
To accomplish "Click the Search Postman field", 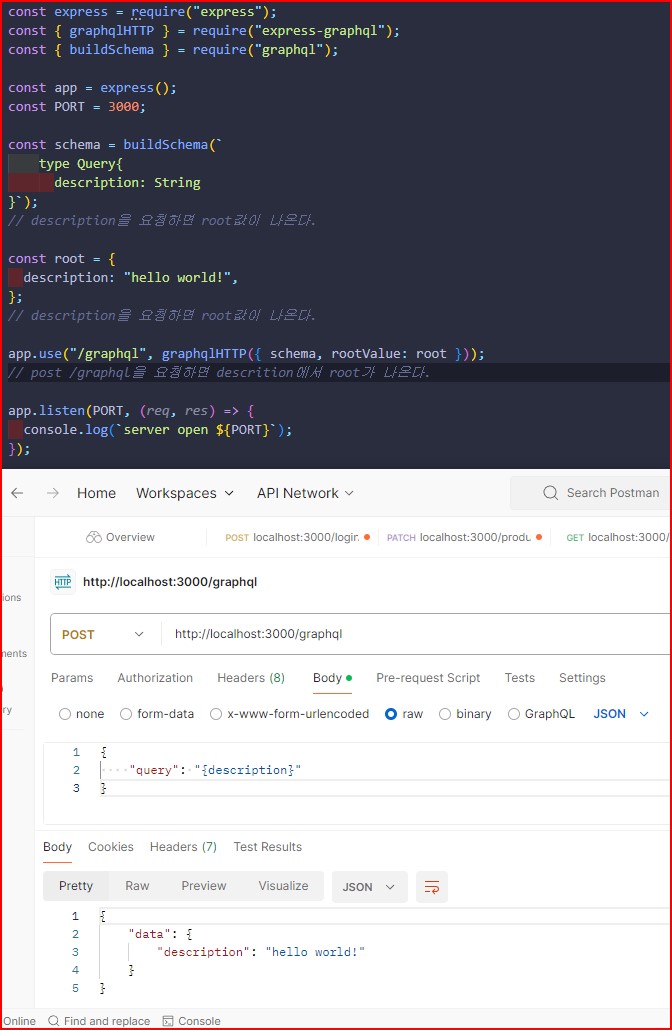I will pos(591,493).
